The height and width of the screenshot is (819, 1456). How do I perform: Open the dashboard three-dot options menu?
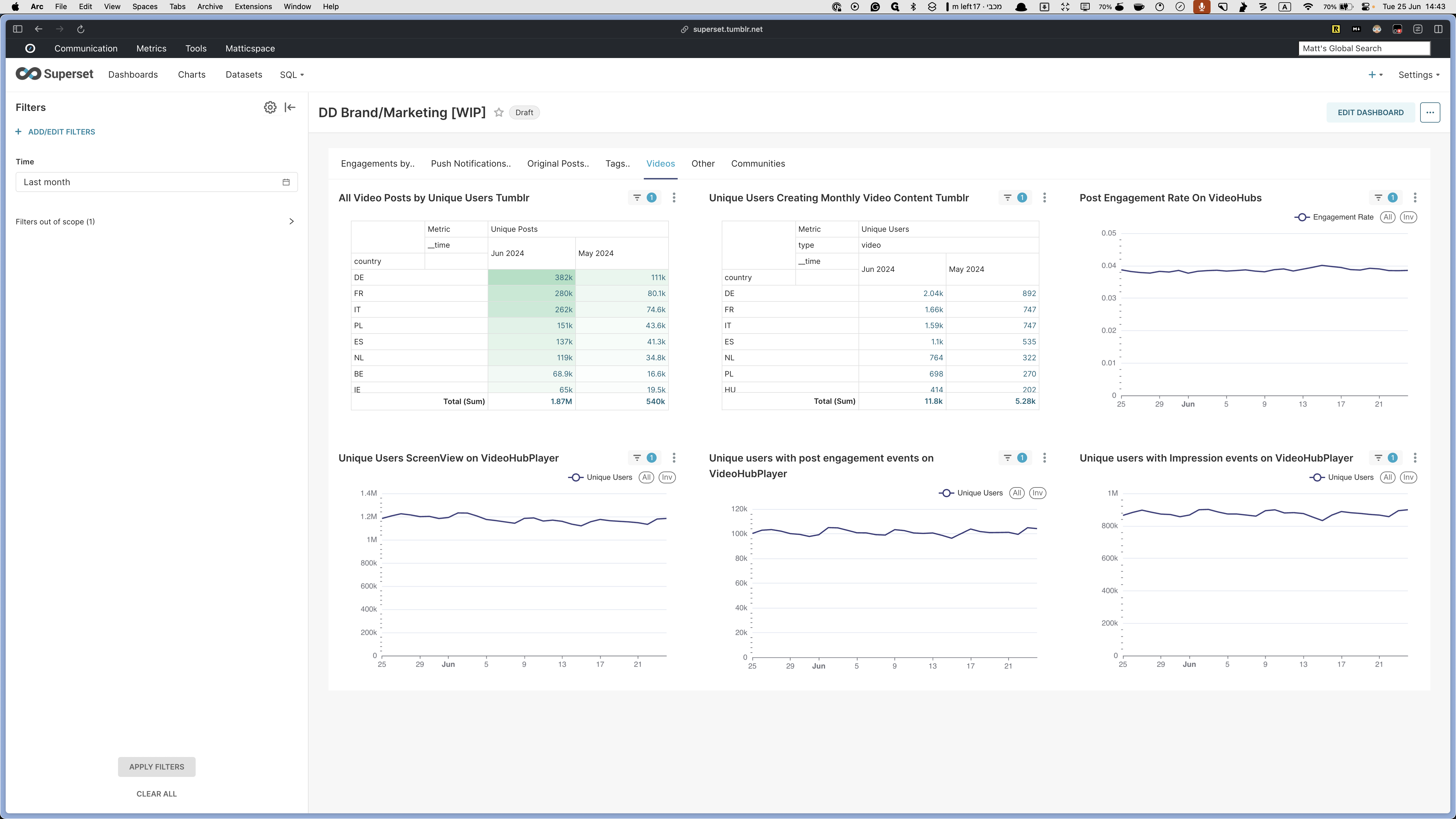(x=1430, y=113)
